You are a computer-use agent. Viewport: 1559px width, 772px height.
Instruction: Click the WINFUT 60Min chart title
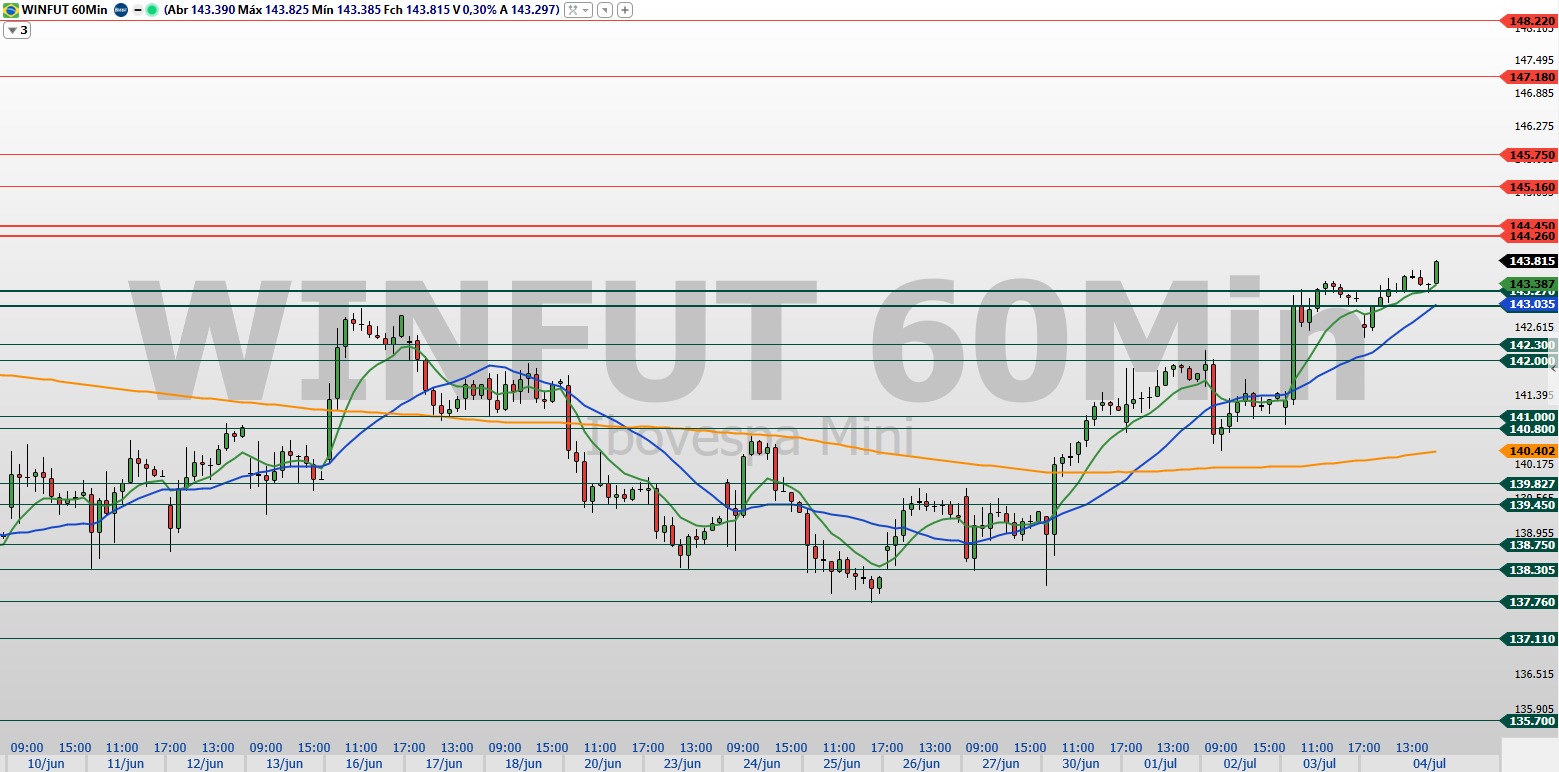(x=62, y=10)
